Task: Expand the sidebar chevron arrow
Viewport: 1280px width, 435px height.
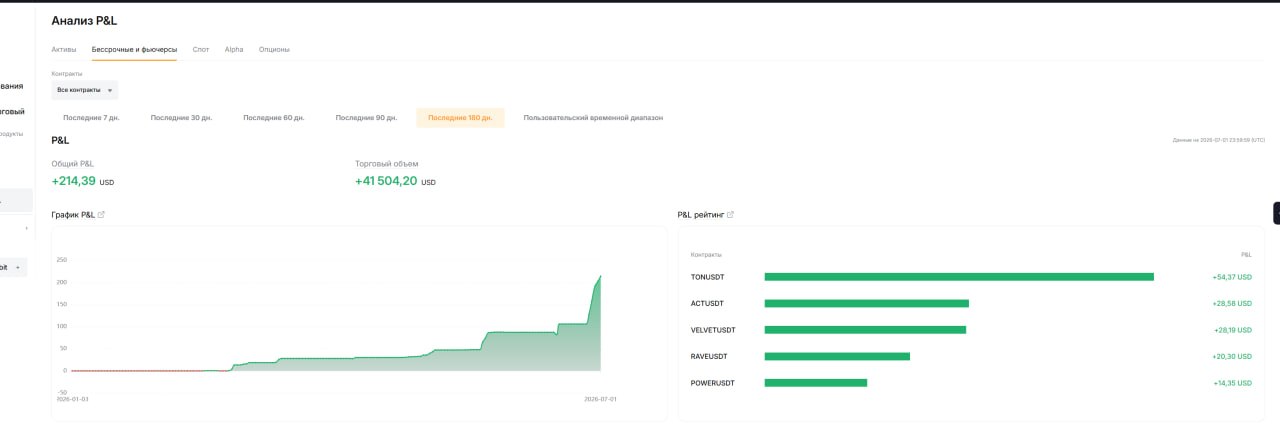Action: (26, 228)
